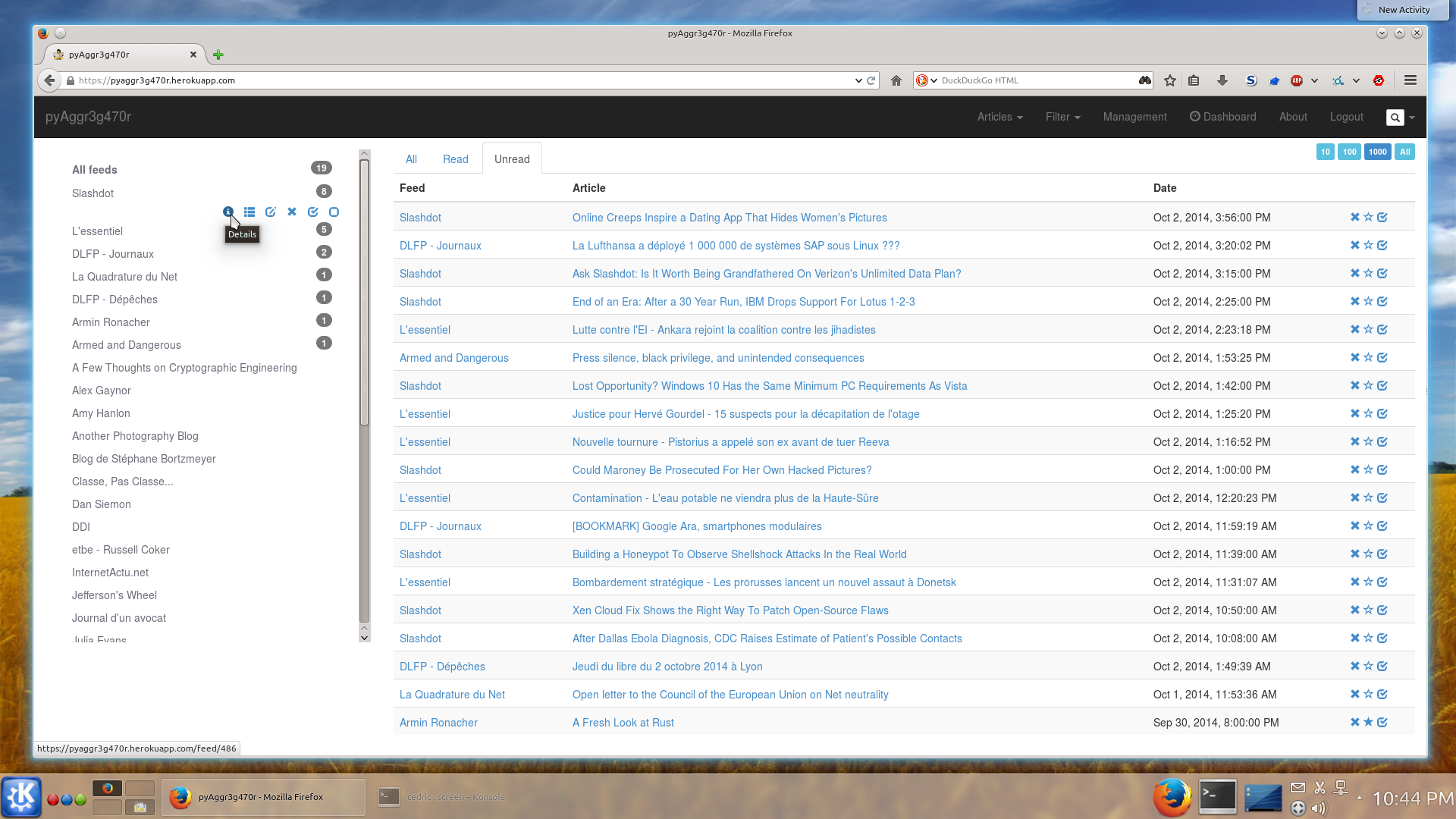This screenshot has width=1456, height=819.
Task: Star 'Justice pour Hervé Gourdel' article
Action: pyautogui.click(x=1369, y=414)
